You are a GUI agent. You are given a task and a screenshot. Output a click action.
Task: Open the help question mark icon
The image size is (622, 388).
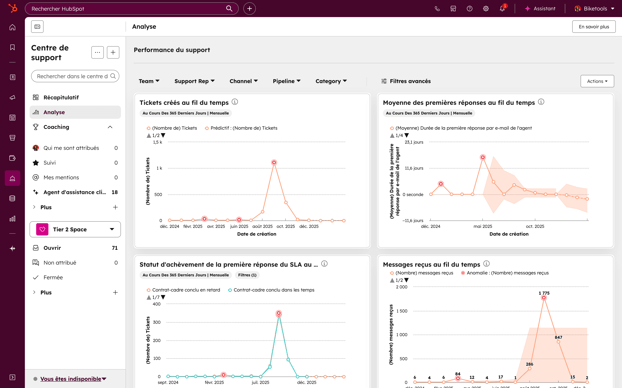(469, 8)
